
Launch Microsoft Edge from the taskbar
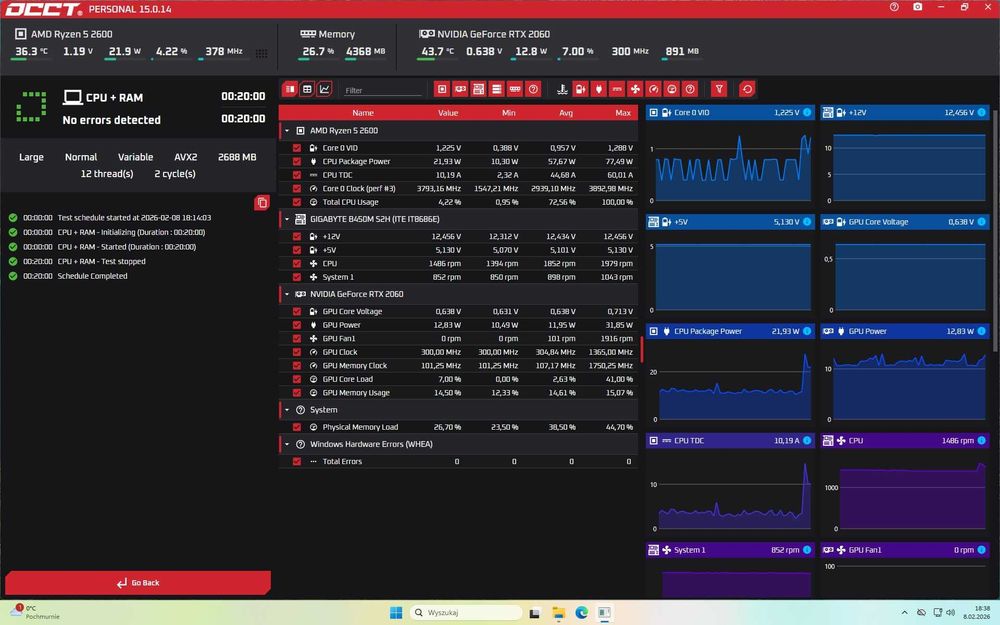tap(582, 613)
